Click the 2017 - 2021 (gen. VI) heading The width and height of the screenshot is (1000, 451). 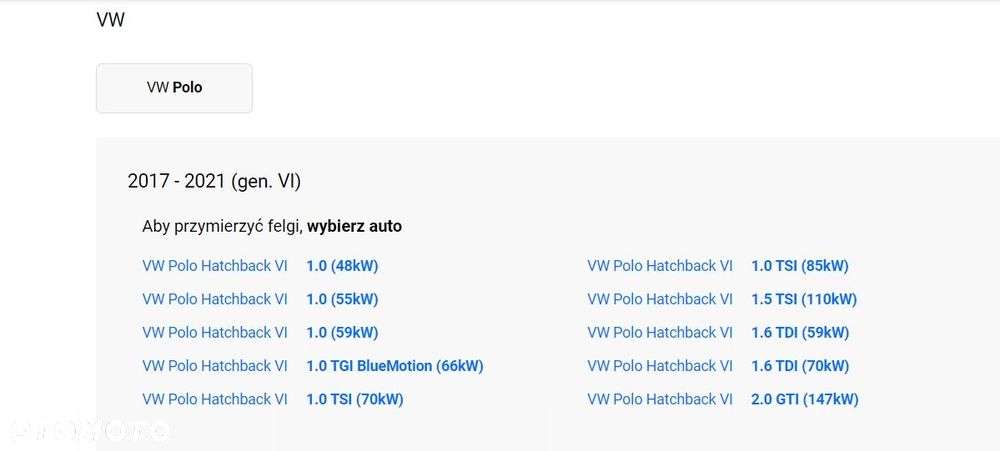214,181
